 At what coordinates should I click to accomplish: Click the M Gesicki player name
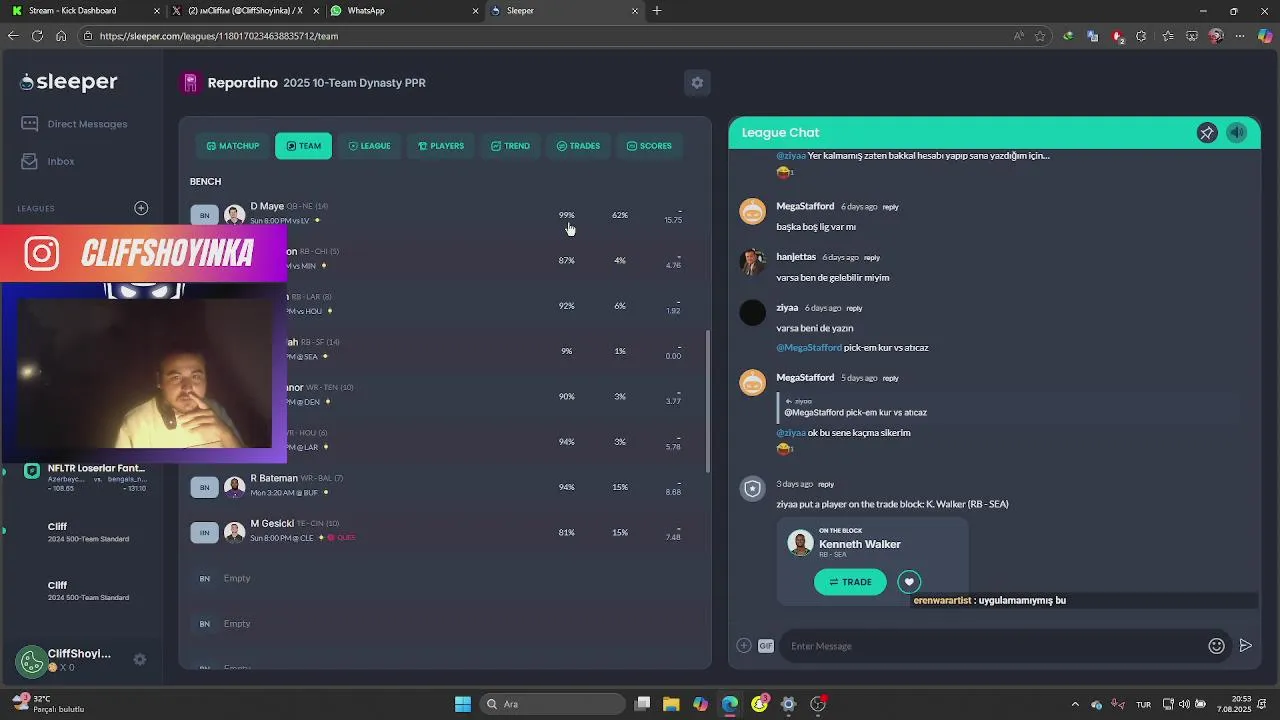(272, 524)
